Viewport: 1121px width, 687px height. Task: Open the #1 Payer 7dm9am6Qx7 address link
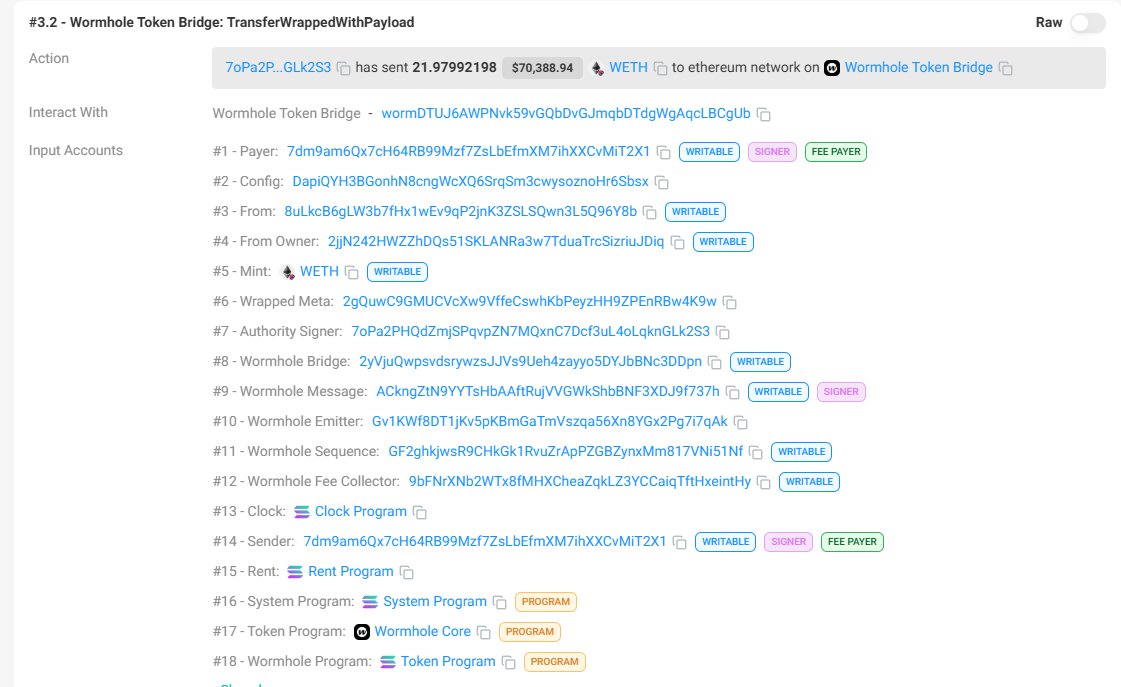(468, 151)
